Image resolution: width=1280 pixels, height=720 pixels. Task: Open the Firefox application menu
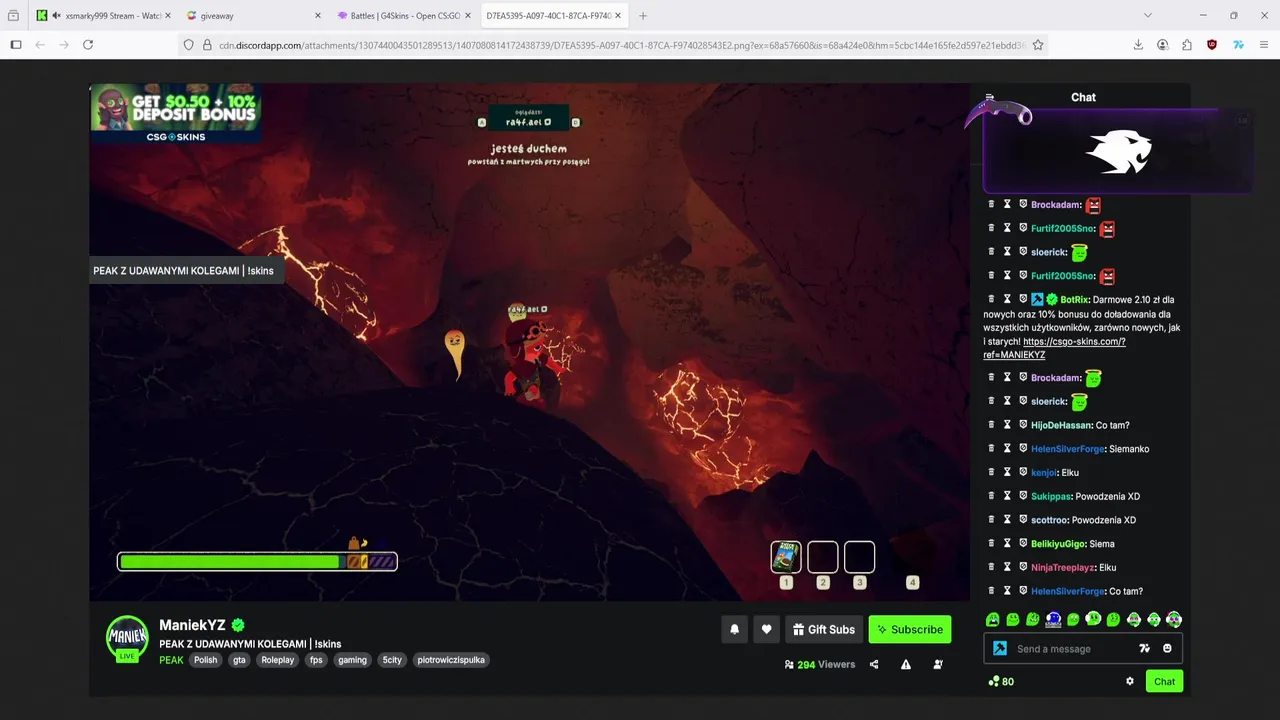tap(1265, 45)
